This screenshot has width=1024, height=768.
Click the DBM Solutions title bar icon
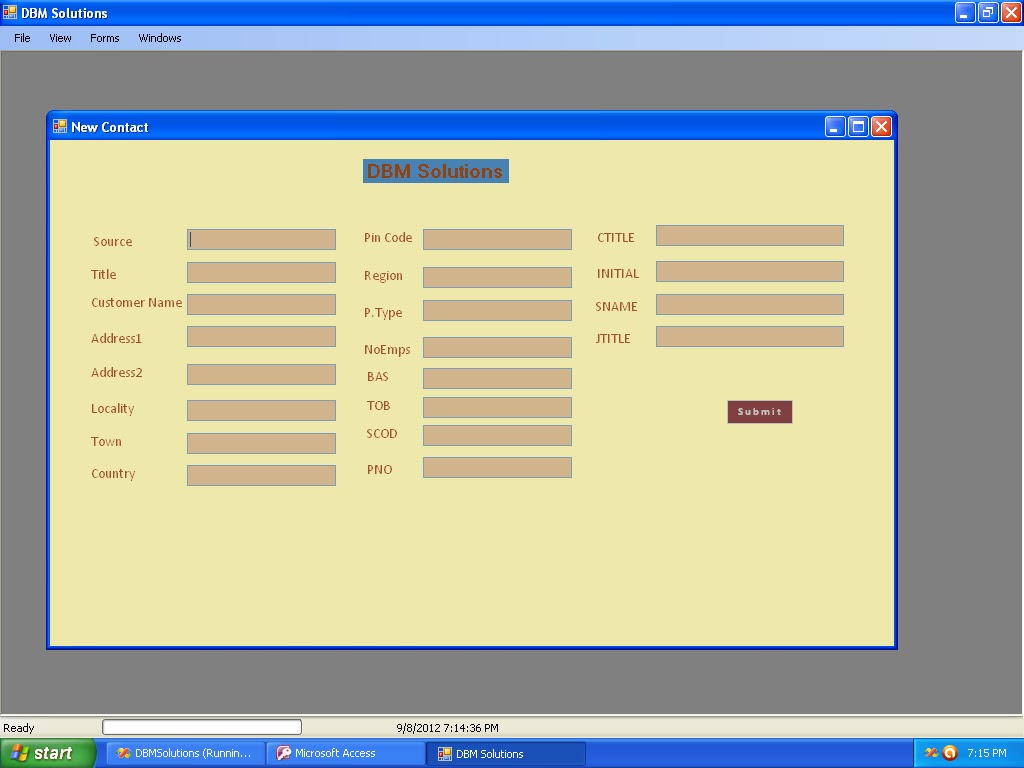tap(12, 12)
